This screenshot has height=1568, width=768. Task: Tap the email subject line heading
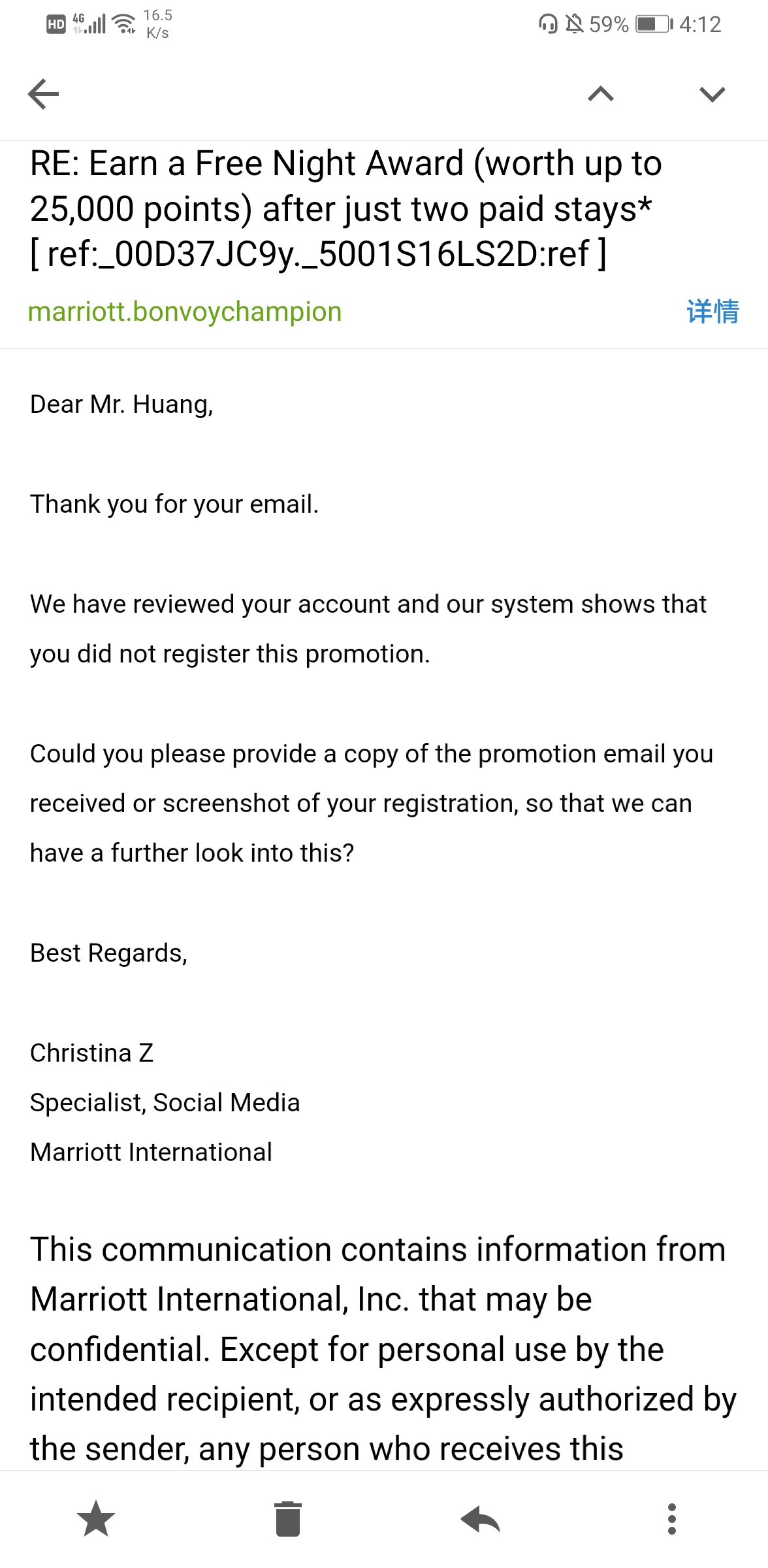[346, 208]
